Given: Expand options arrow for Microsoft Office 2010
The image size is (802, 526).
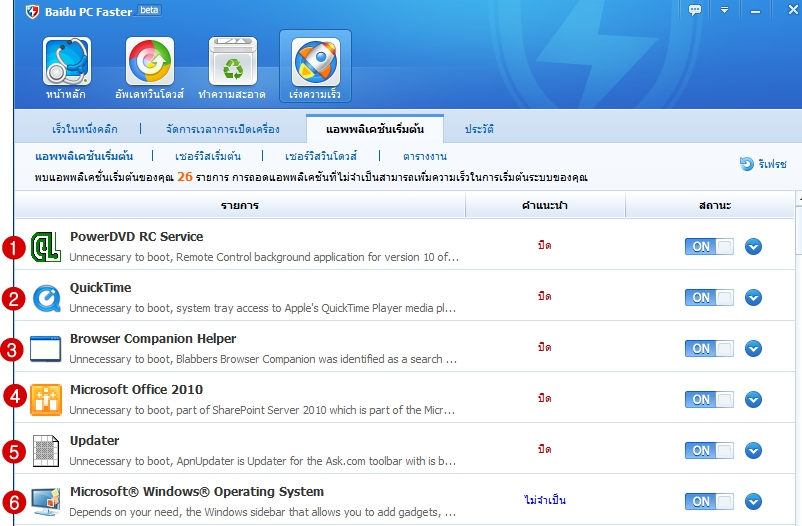Looking at the screenshot, I should [753, 399].
